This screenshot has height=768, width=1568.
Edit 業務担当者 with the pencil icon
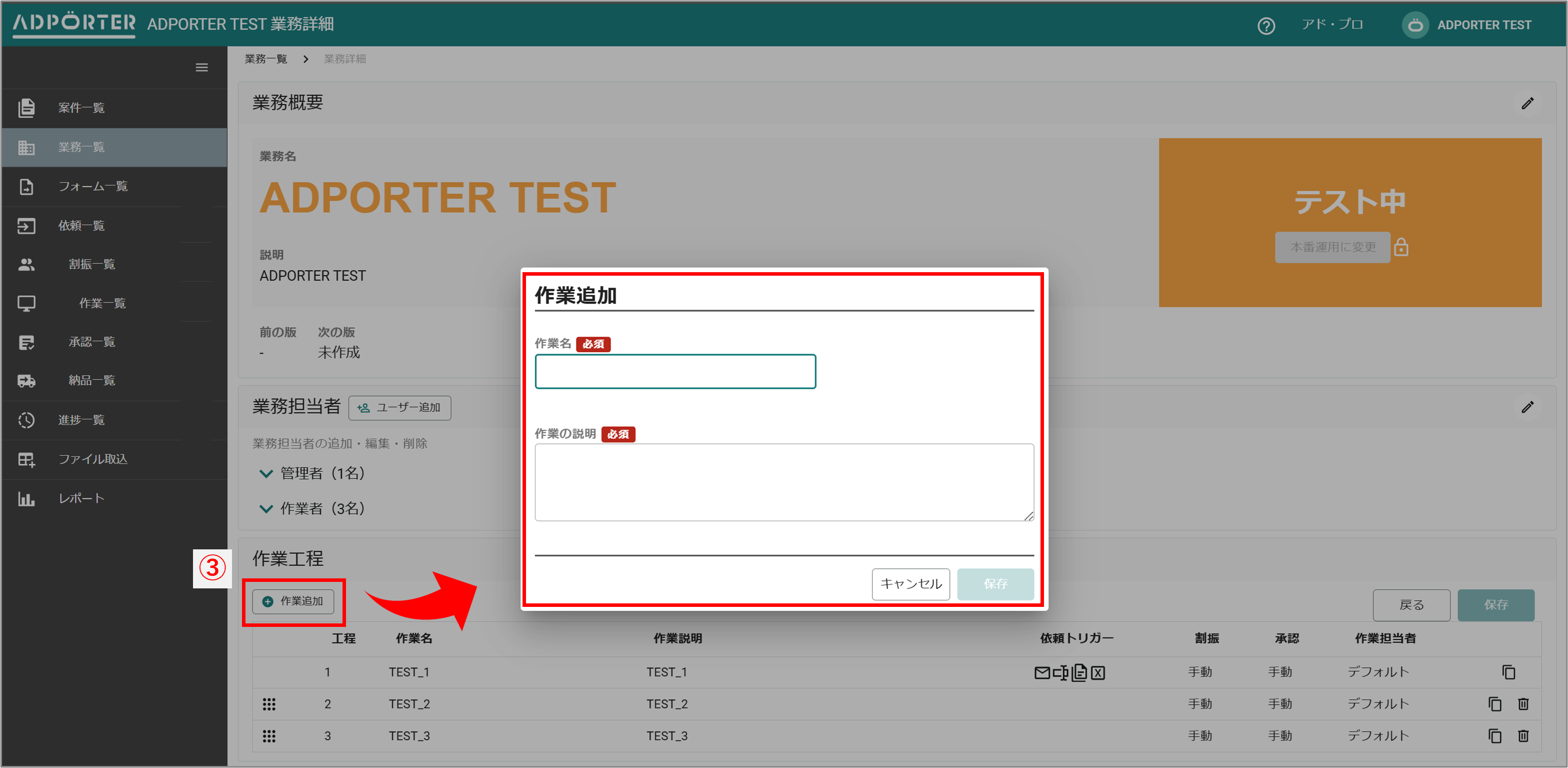tap(1527, 407)
